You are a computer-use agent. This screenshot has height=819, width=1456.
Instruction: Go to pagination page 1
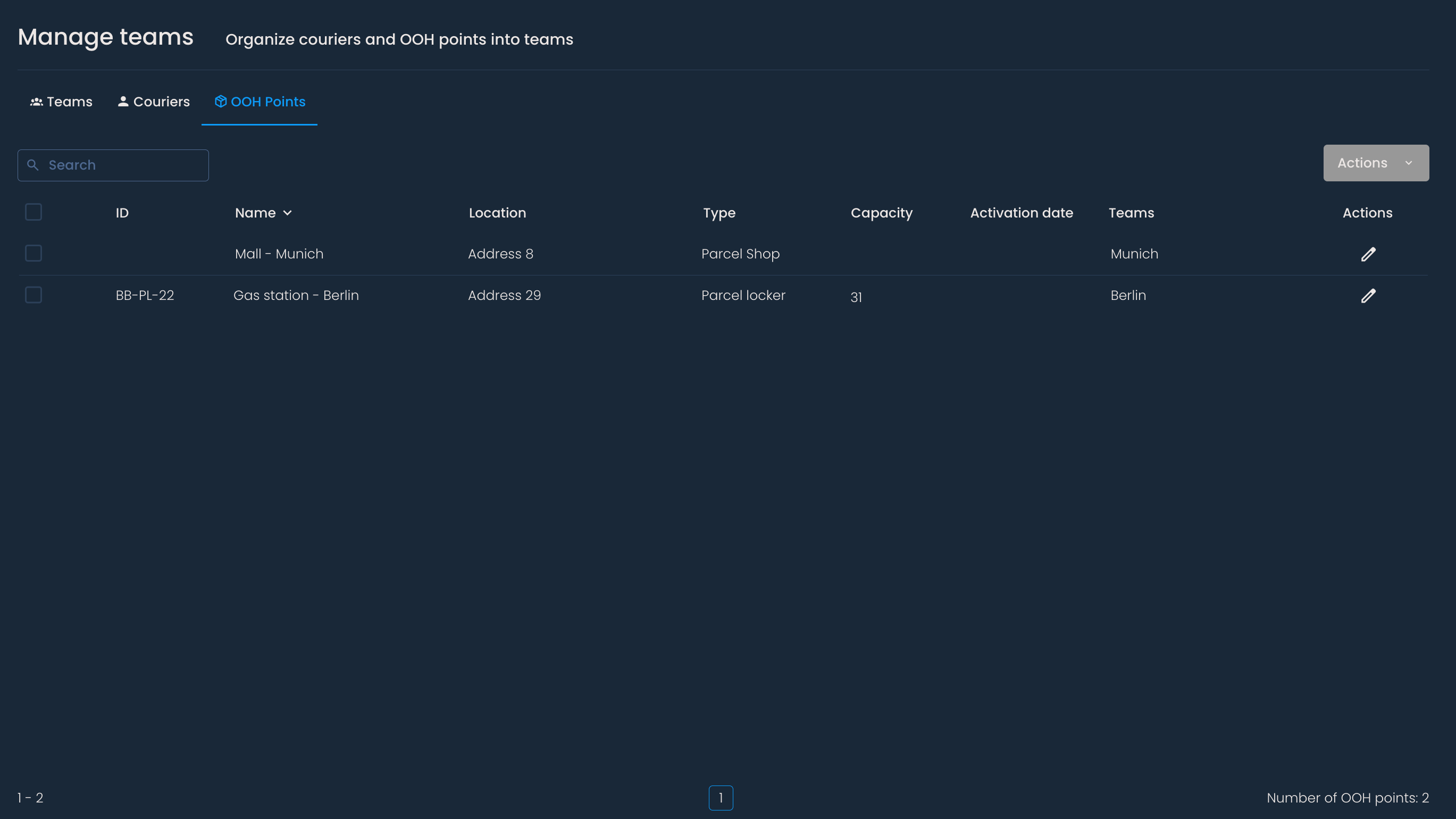[721, 798]
